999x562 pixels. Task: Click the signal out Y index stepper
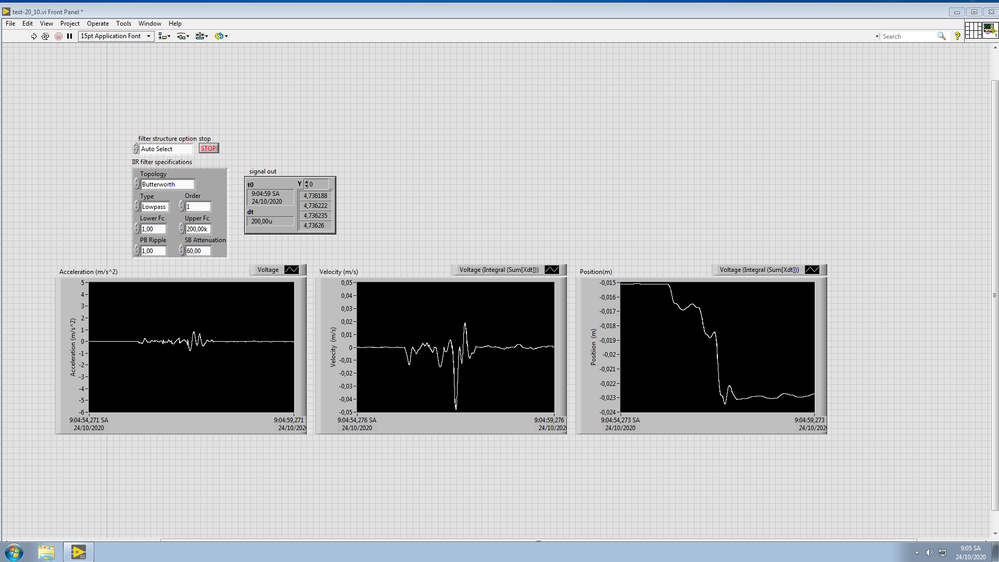click(x=306, y=184)
